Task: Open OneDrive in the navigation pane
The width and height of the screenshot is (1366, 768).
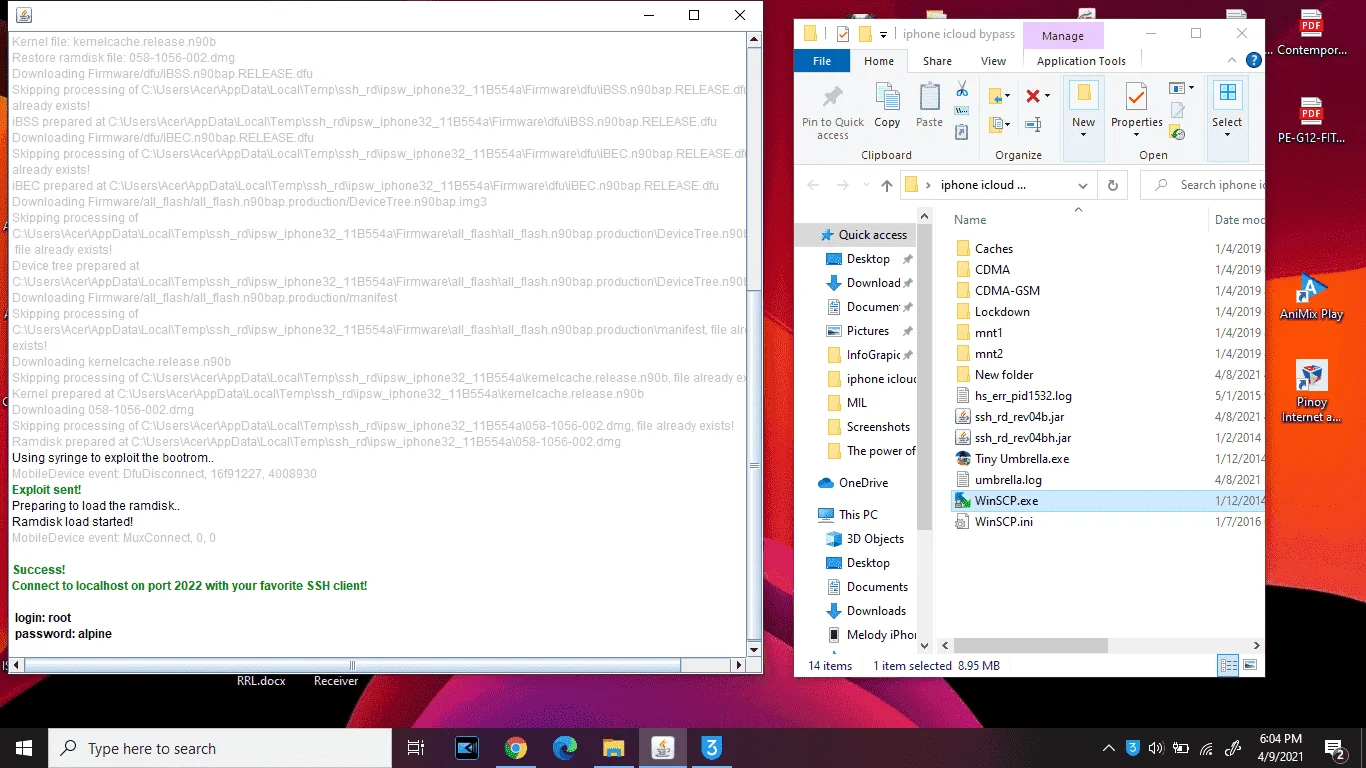Action: (853, 483)
